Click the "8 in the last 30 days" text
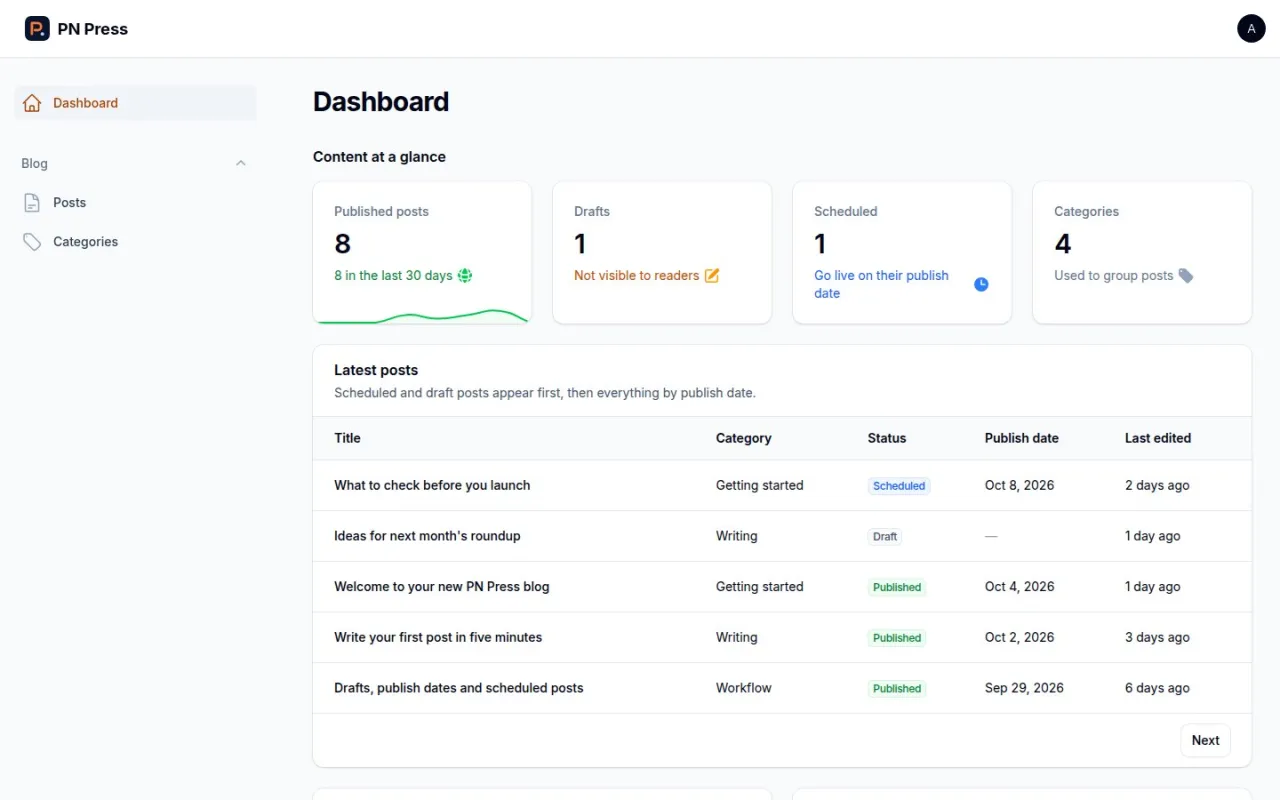The width and height of the screenshot is (1280, 800). [393, 276]
